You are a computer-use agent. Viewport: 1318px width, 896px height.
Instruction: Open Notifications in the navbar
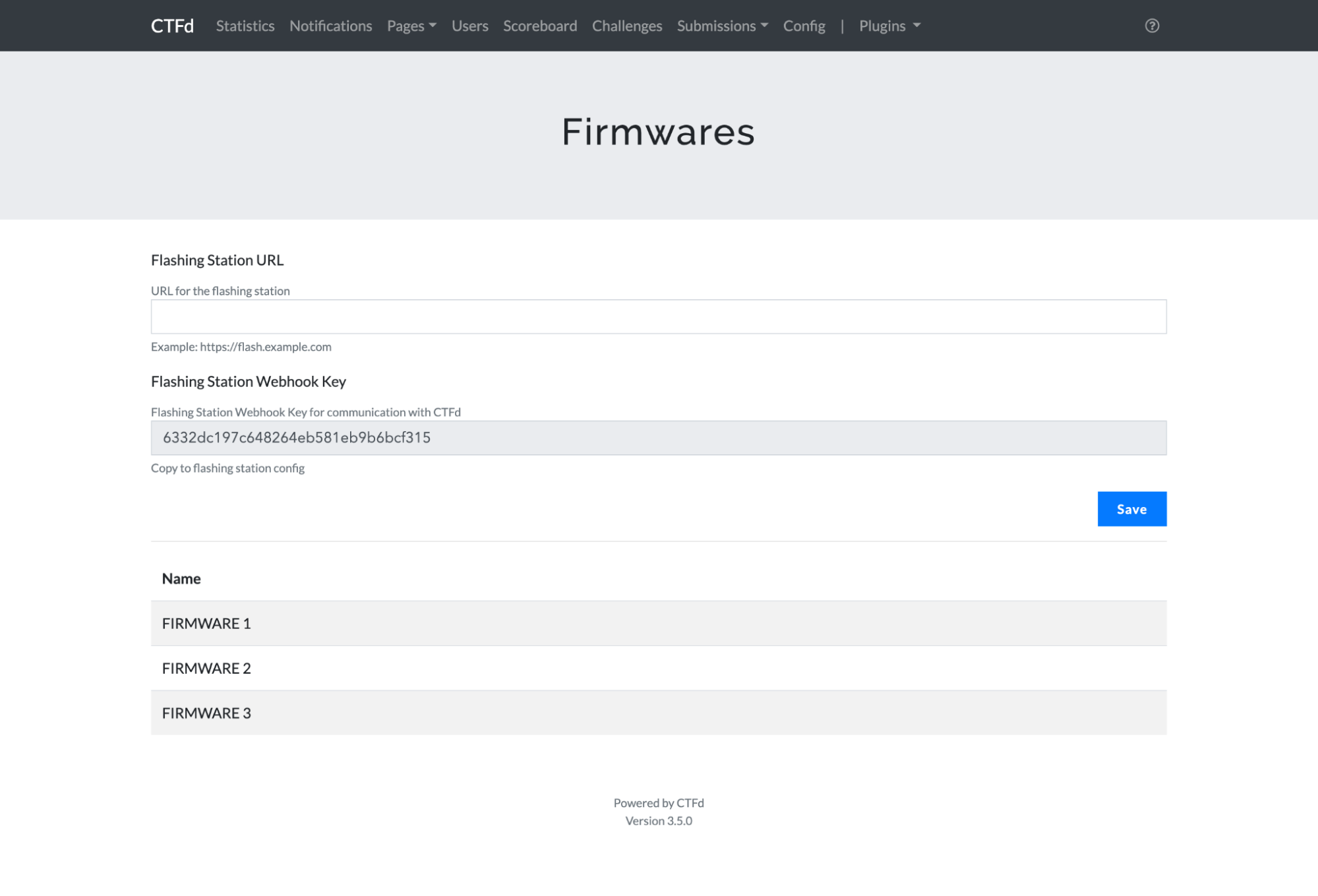330,26
